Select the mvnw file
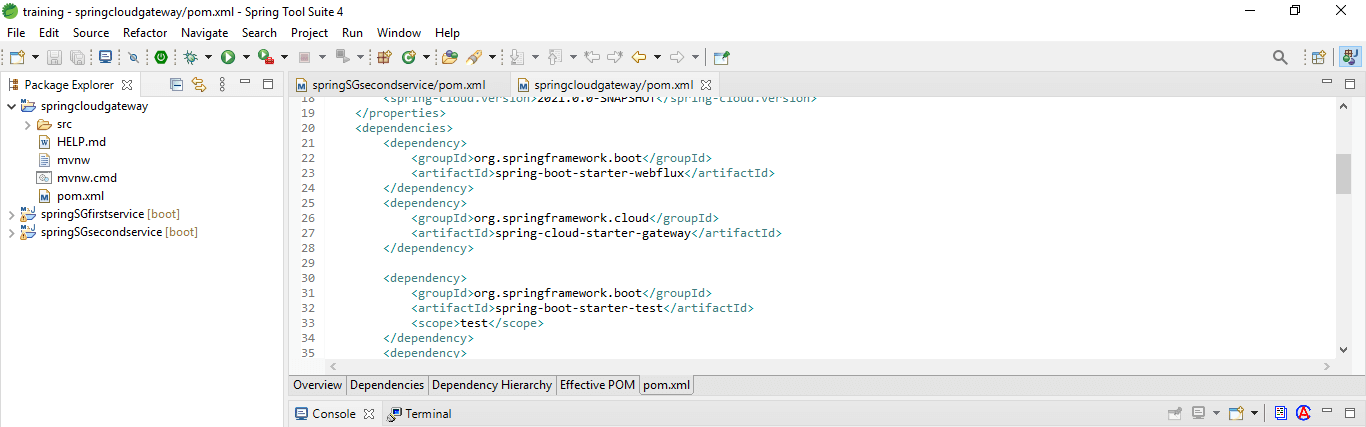The image size is (1366, 427). [x=73, y=160]
